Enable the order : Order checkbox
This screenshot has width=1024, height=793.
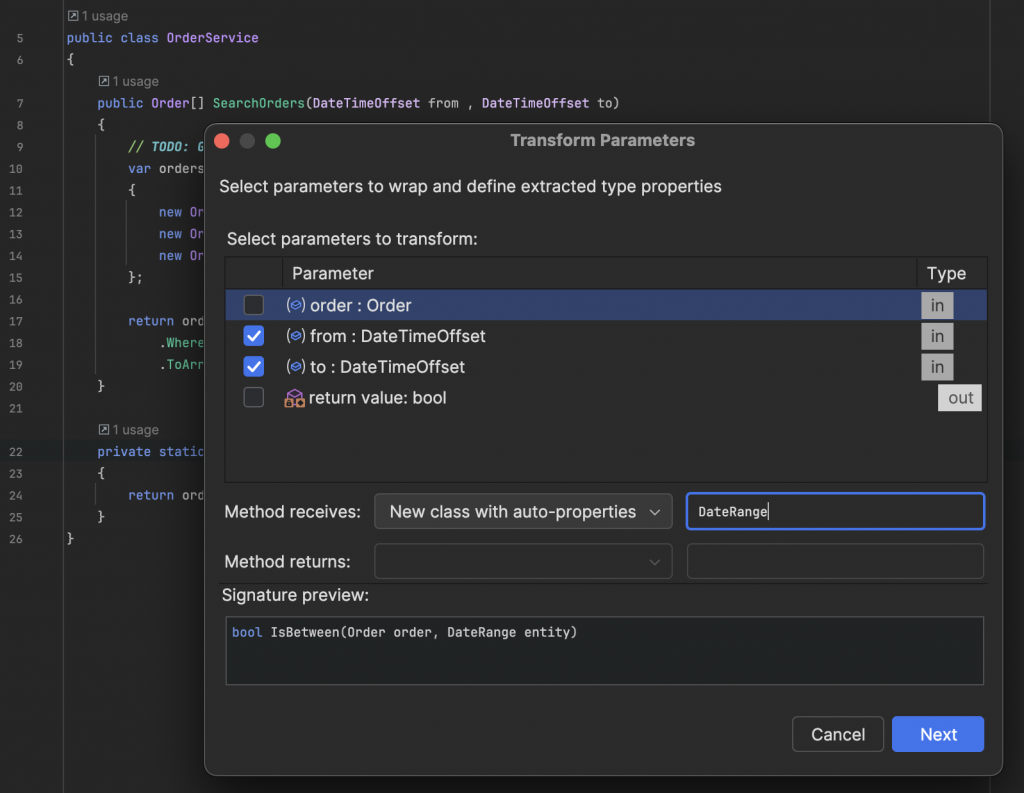pyautogui.click(x=254, y=305)
